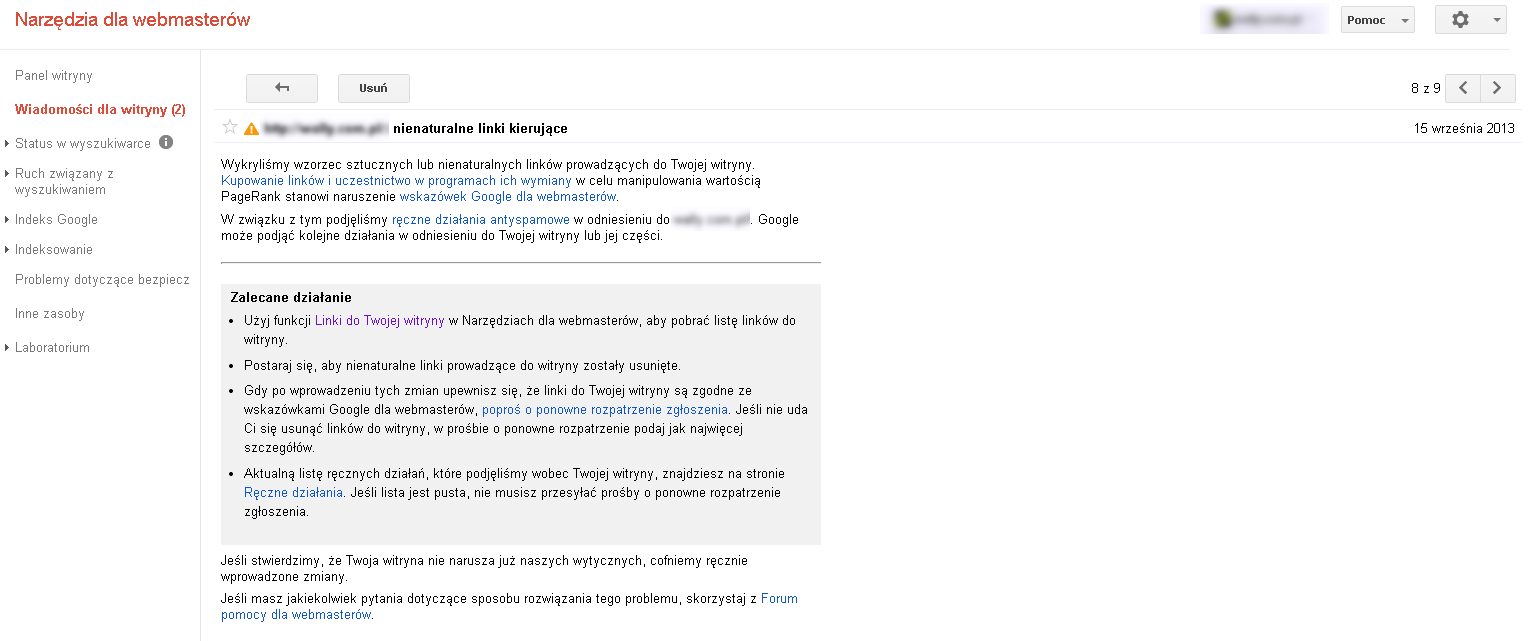Expand Laboratorium section
The height and width of the screenshot is (641, 1533).
[x=8, y=348]
